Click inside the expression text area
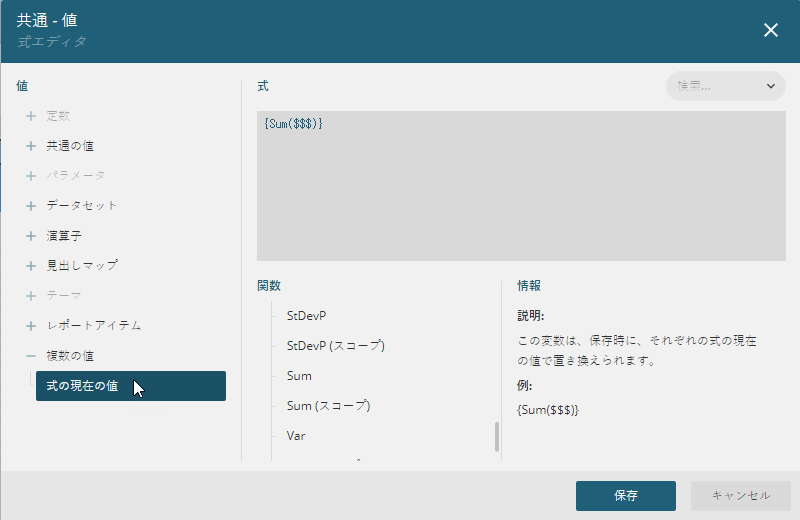 tap(521, 186)
